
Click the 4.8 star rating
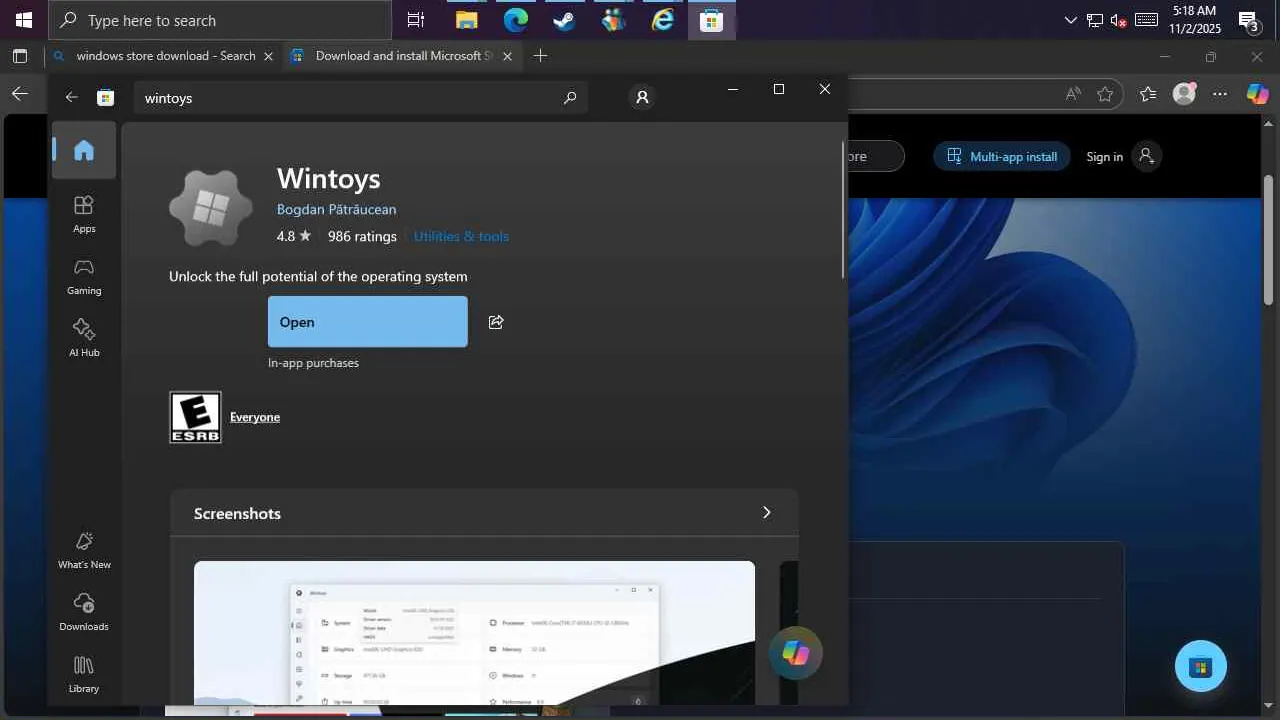(x=294, y=236)
